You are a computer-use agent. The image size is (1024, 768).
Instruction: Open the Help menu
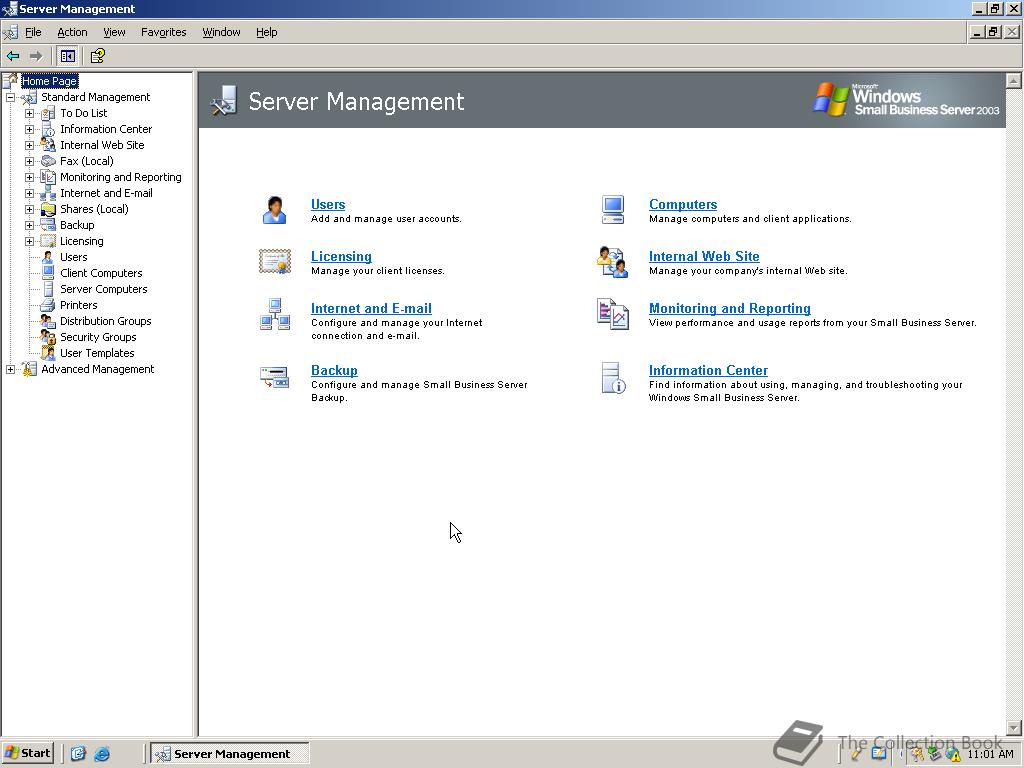[x=266, y=32]
